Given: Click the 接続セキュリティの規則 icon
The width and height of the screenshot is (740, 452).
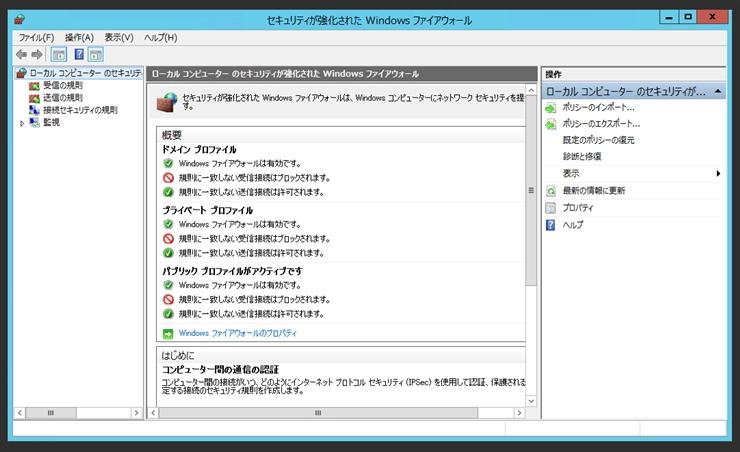Looking at the screenshot, I should point(34,110).
